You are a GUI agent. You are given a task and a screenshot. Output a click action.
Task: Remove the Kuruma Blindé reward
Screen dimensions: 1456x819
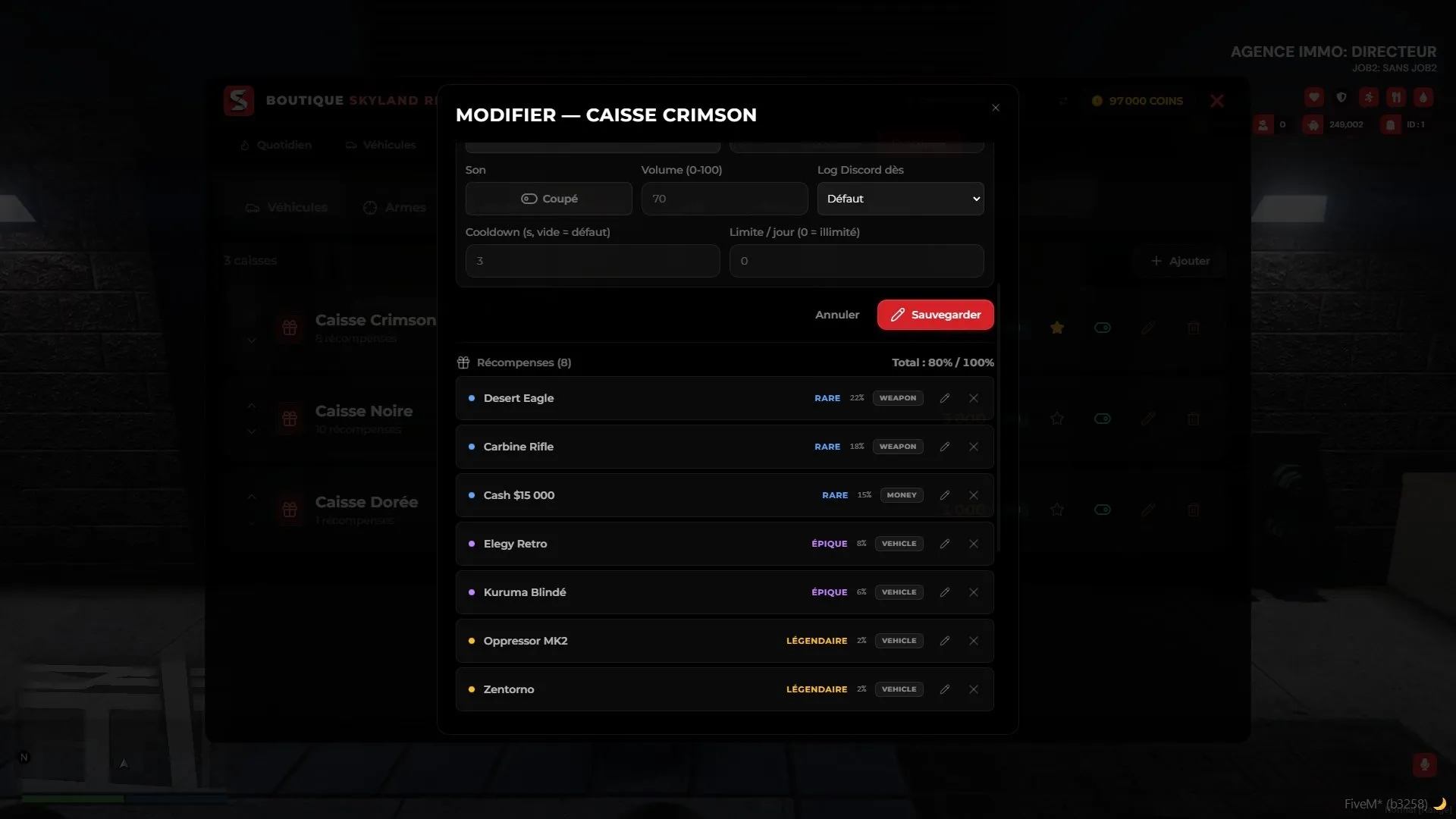click(x=974, y=592)
